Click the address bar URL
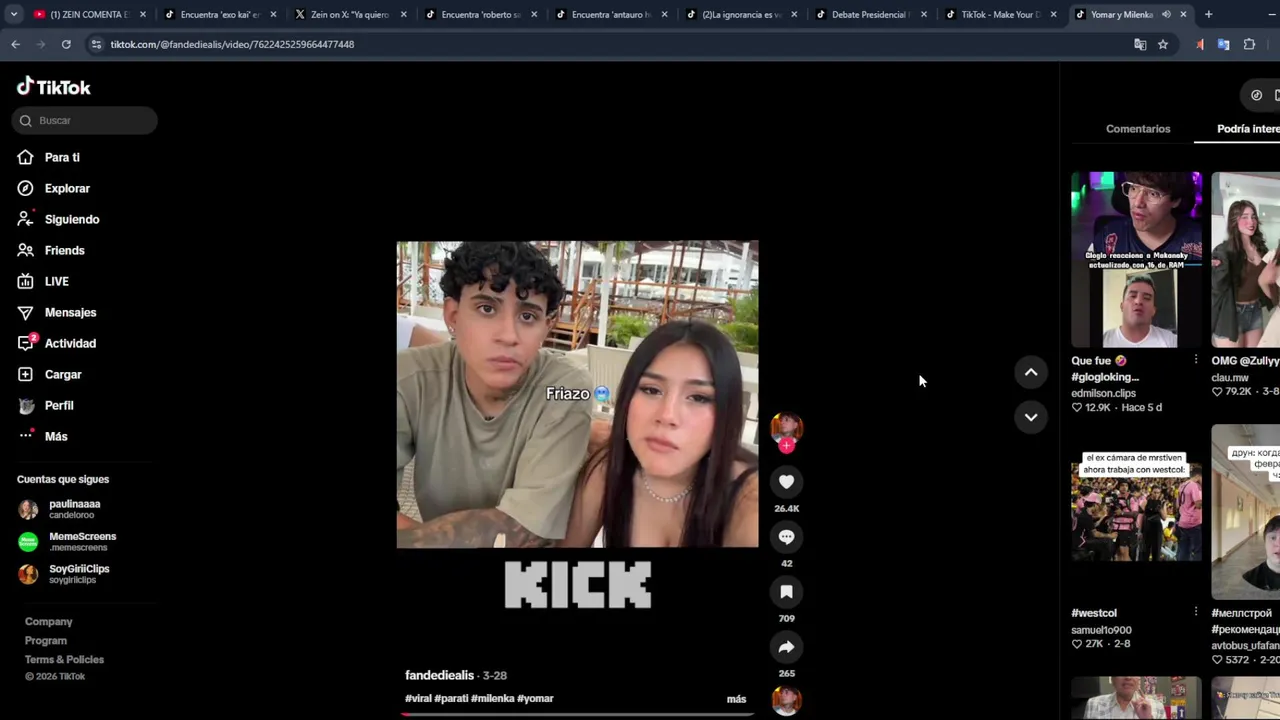 point(232,44)
